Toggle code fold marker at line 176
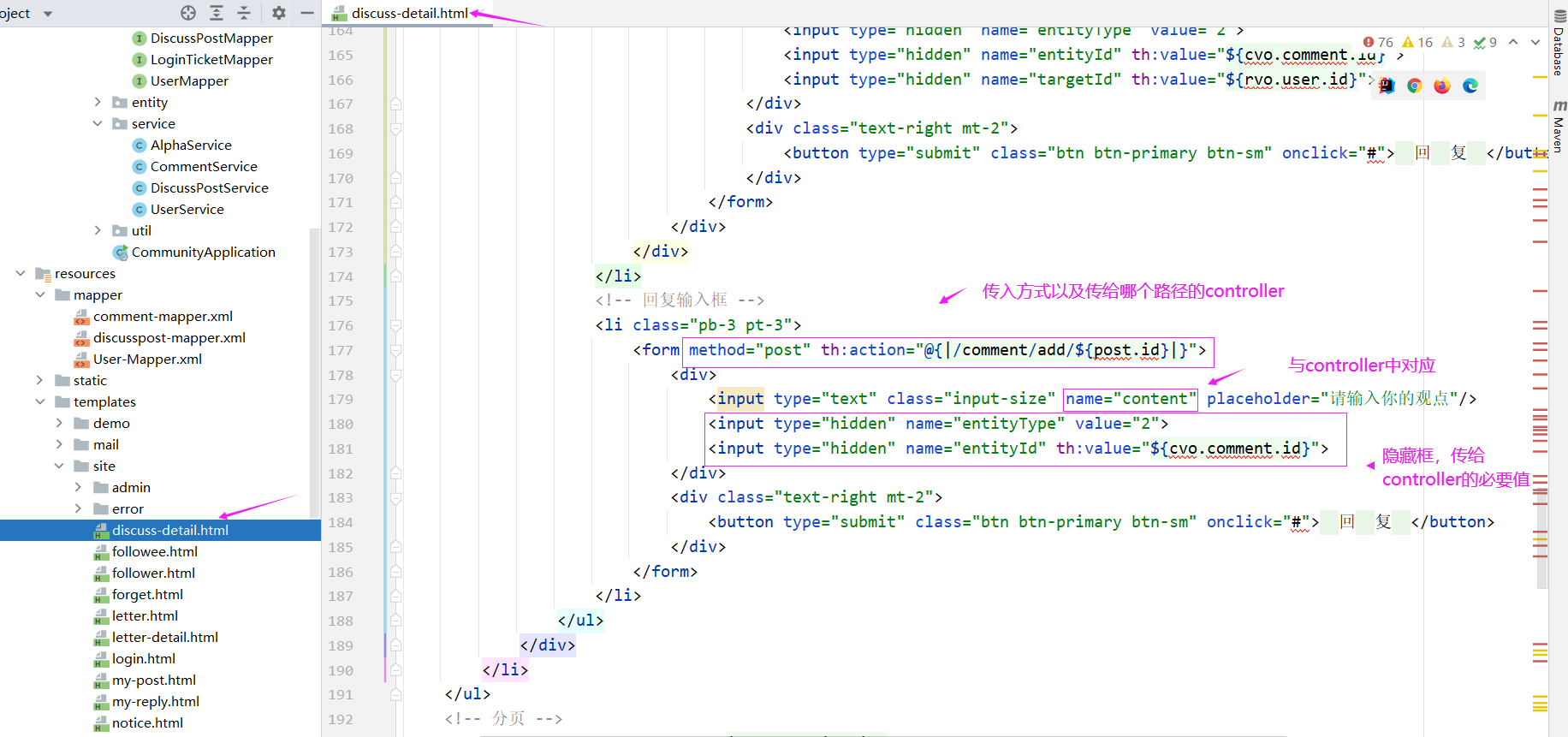1568x737 pixels. 395,325
